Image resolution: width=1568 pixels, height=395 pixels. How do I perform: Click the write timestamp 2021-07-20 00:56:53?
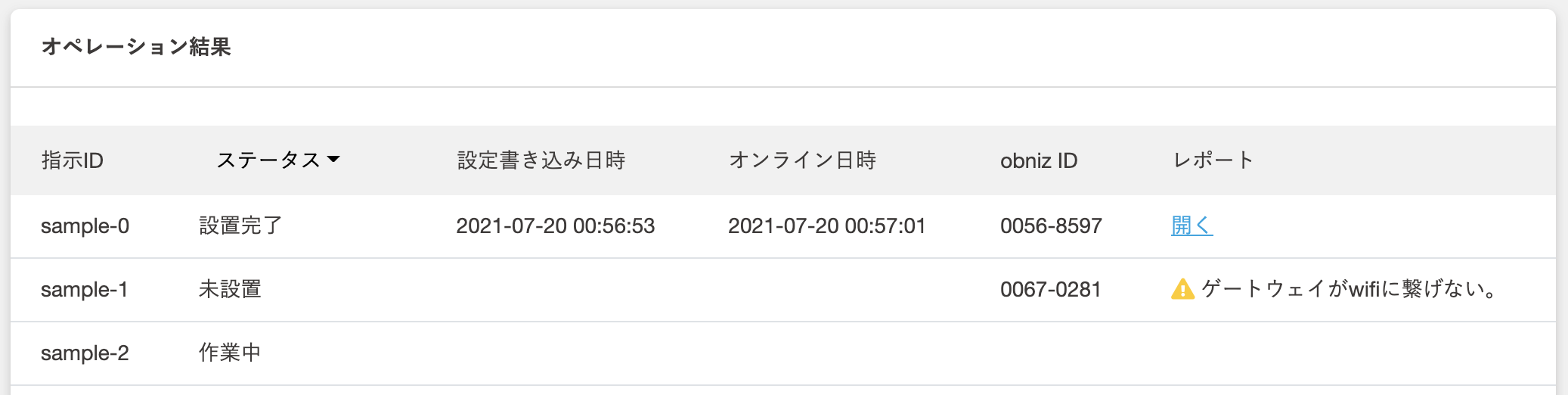pos(556,225)
